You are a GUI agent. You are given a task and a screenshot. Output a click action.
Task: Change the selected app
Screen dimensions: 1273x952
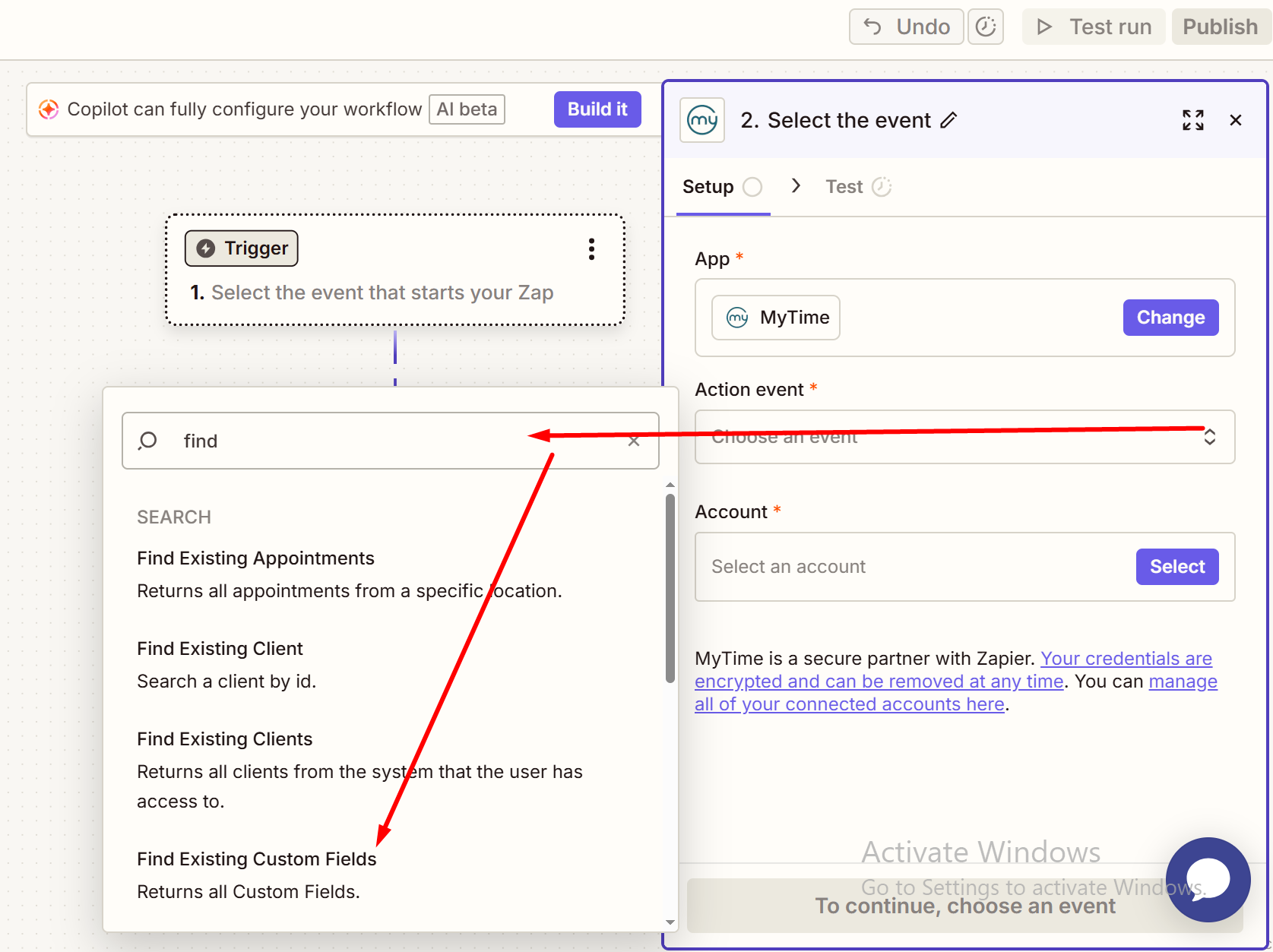click(x=1170, y=318)
